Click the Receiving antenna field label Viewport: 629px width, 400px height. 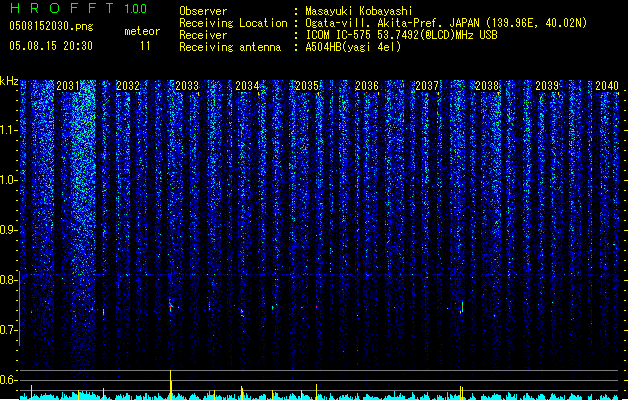coord(230,47)
